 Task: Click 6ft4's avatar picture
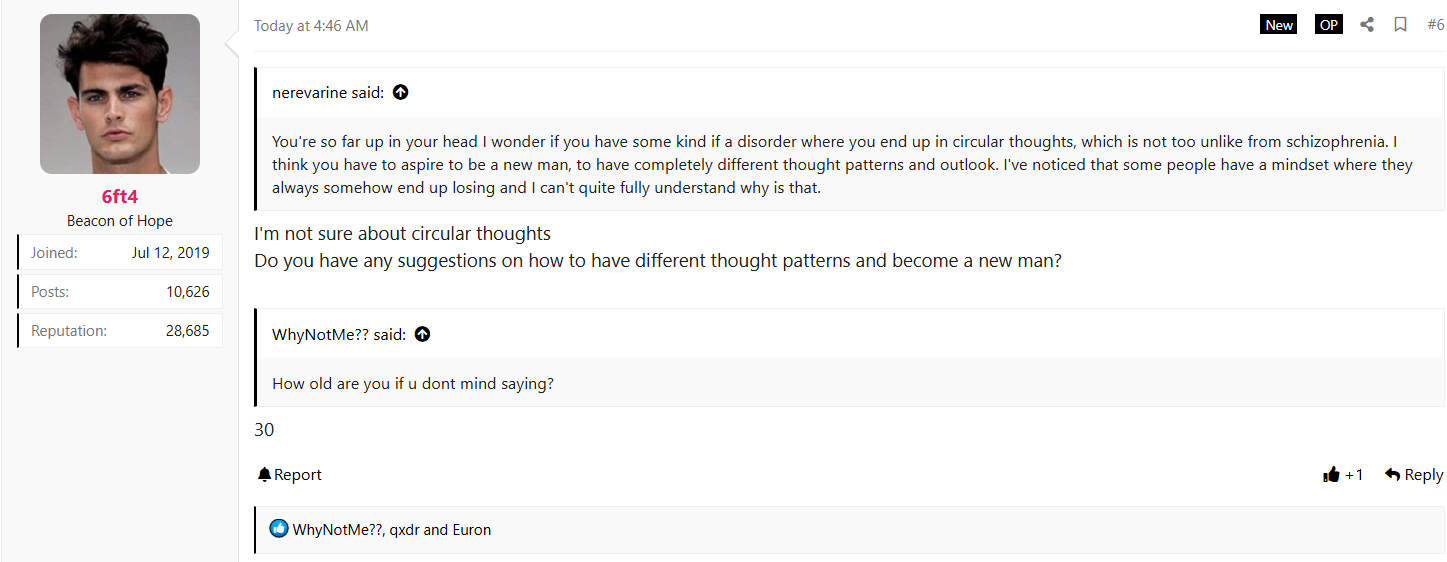(120, 94)
